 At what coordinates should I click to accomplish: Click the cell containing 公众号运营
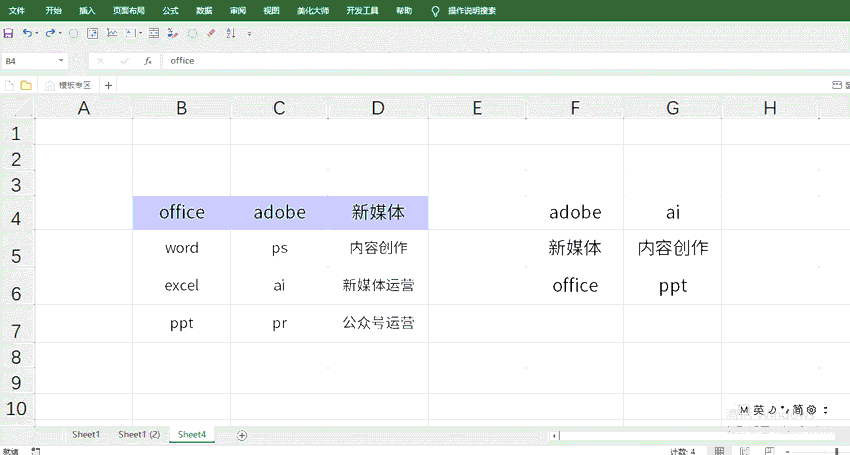pyautogui.click(x=378, y=323)
